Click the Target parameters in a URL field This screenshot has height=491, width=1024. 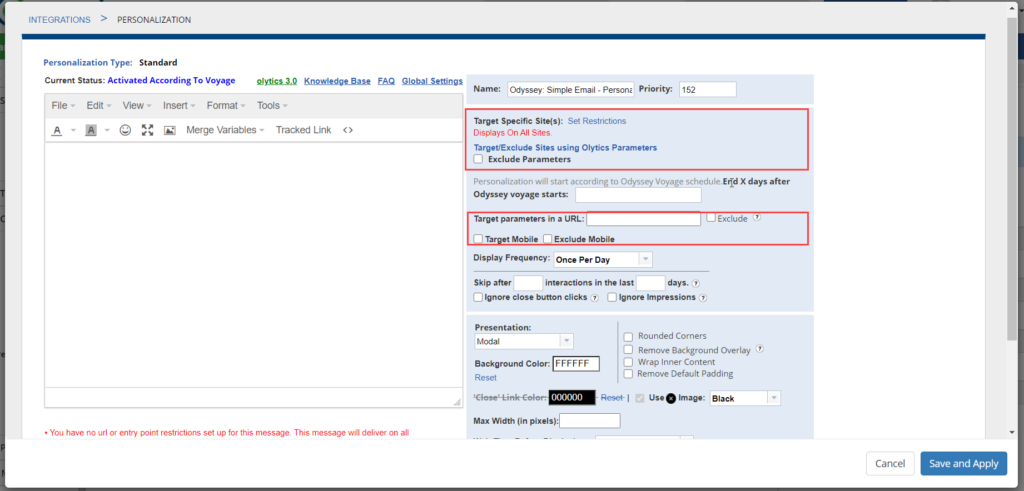(643, 219)
